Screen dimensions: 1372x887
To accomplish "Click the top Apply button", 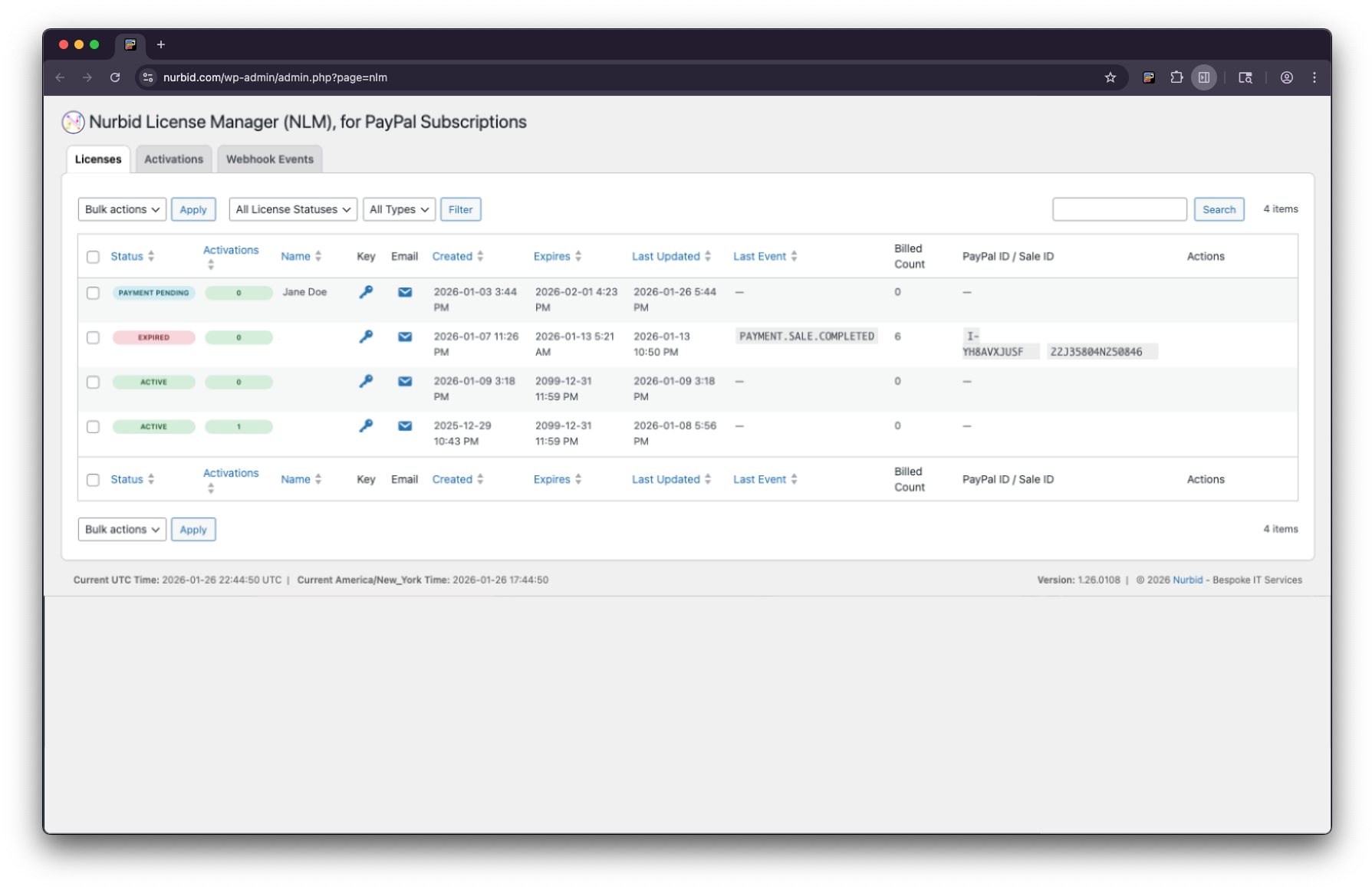I will [193, 209].
